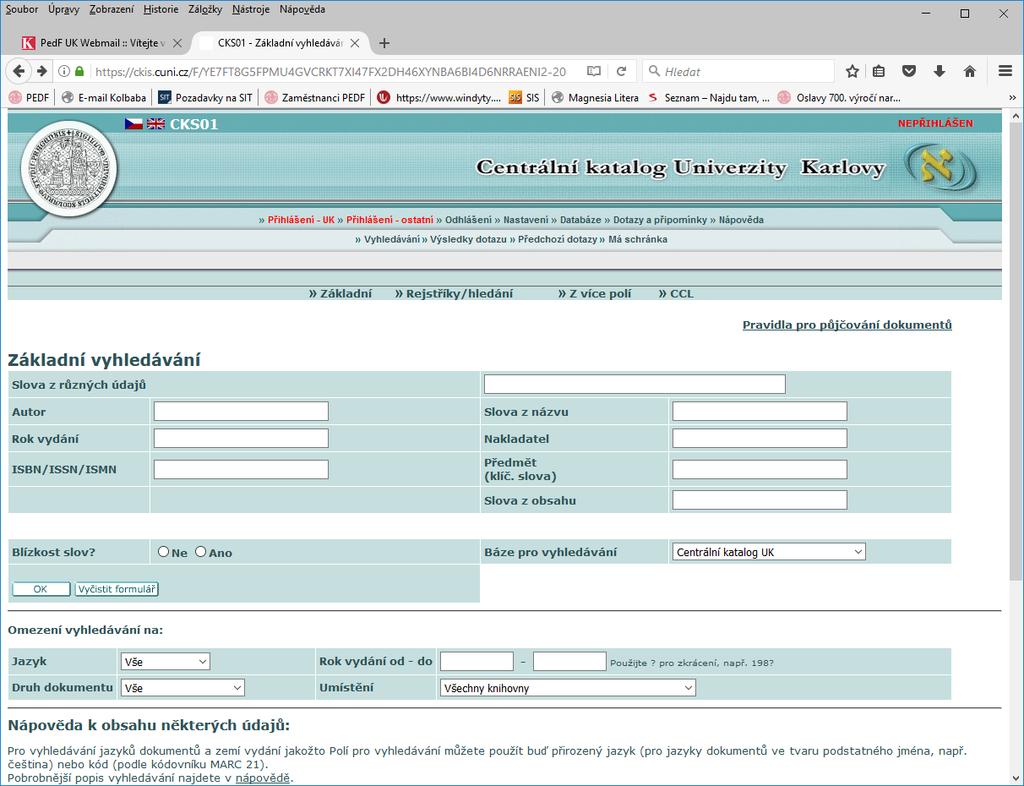Show bookmarks list icon
This screenshot has width=1024, height=786.
click(x=879, y=71)
